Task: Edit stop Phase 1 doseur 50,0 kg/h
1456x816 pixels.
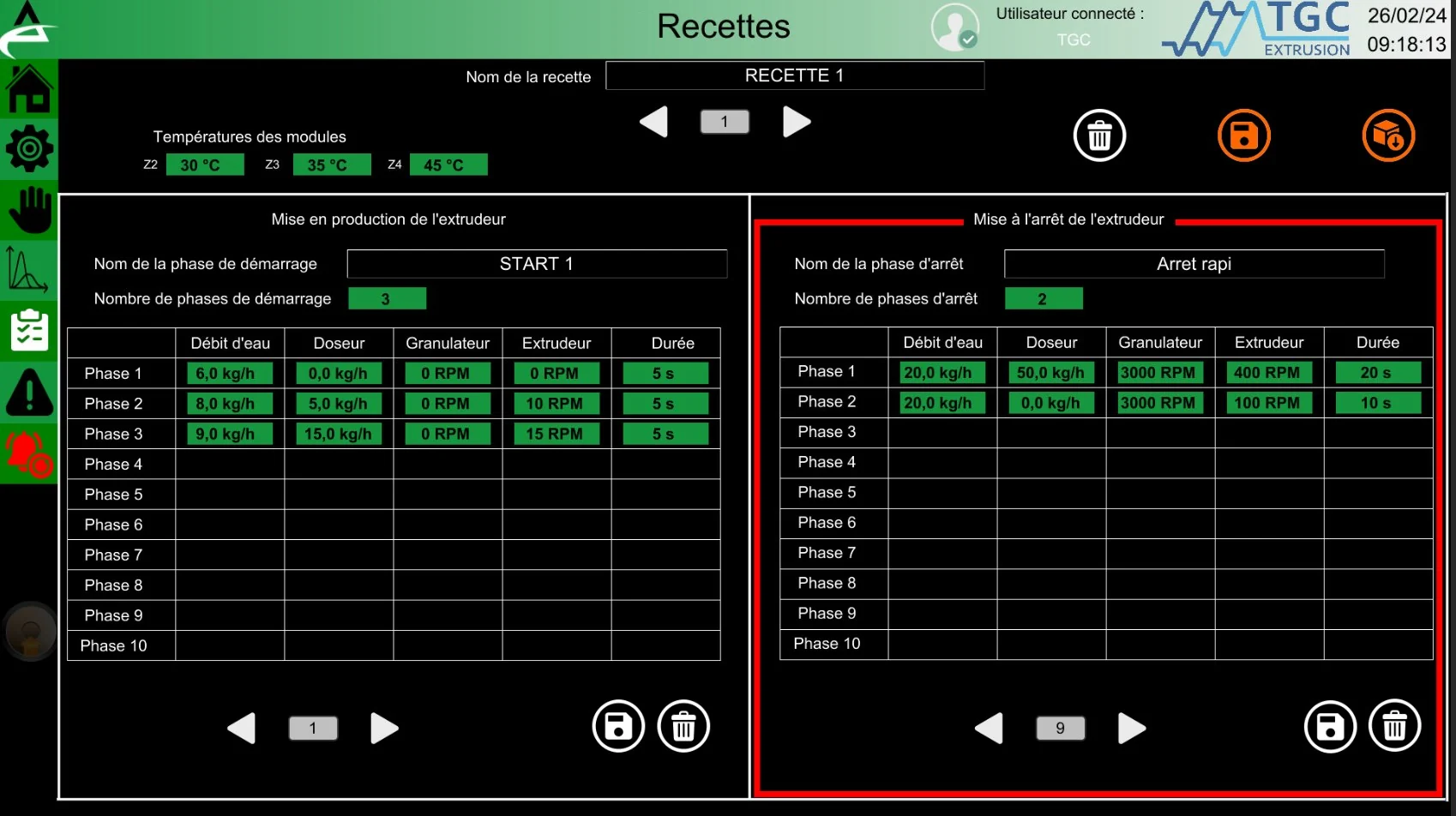Action: click(1052, 372)
